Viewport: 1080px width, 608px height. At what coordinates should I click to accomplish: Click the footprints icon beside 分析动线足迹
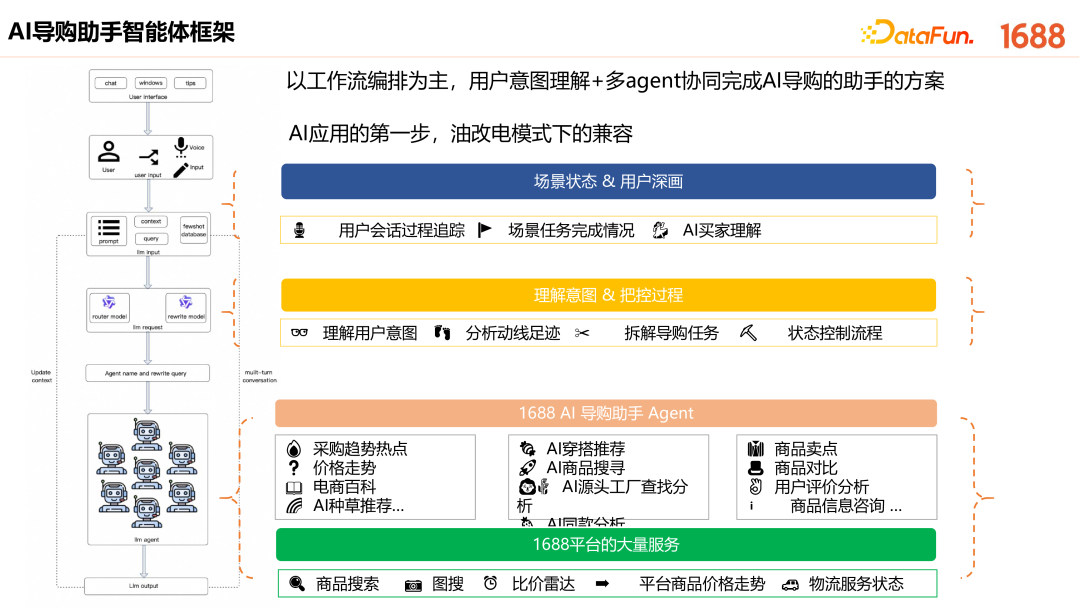click(x=442, y=333)
